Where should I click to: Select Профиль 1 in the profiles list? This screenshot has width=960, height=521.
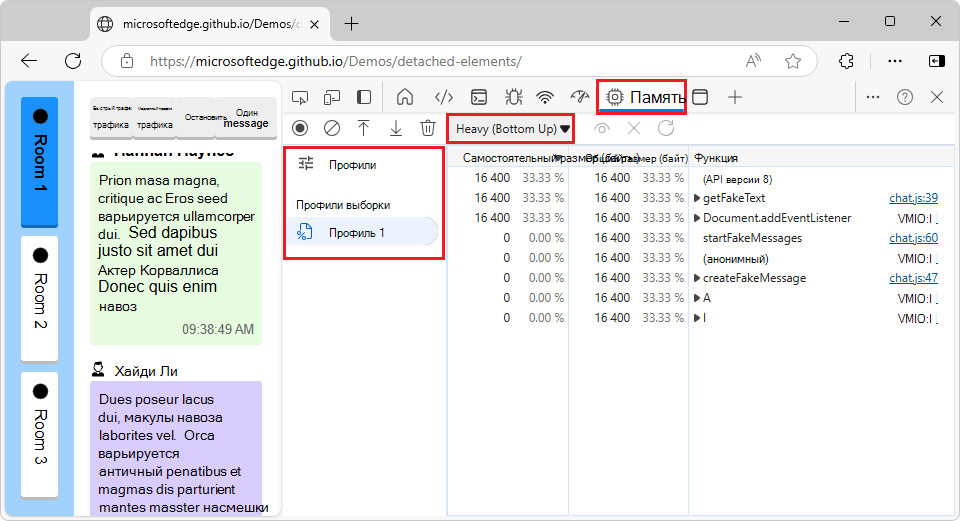click(x=357, y=233)
